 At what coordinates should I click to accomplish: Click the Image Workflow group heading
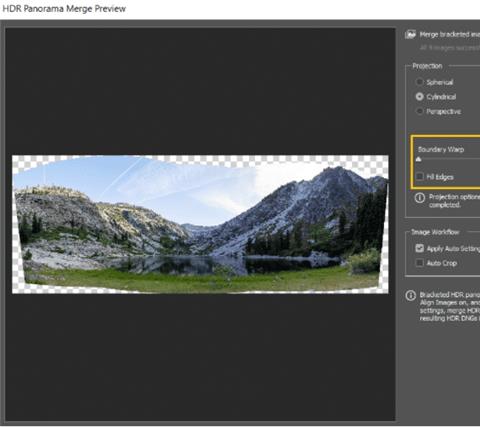(435, 232)
